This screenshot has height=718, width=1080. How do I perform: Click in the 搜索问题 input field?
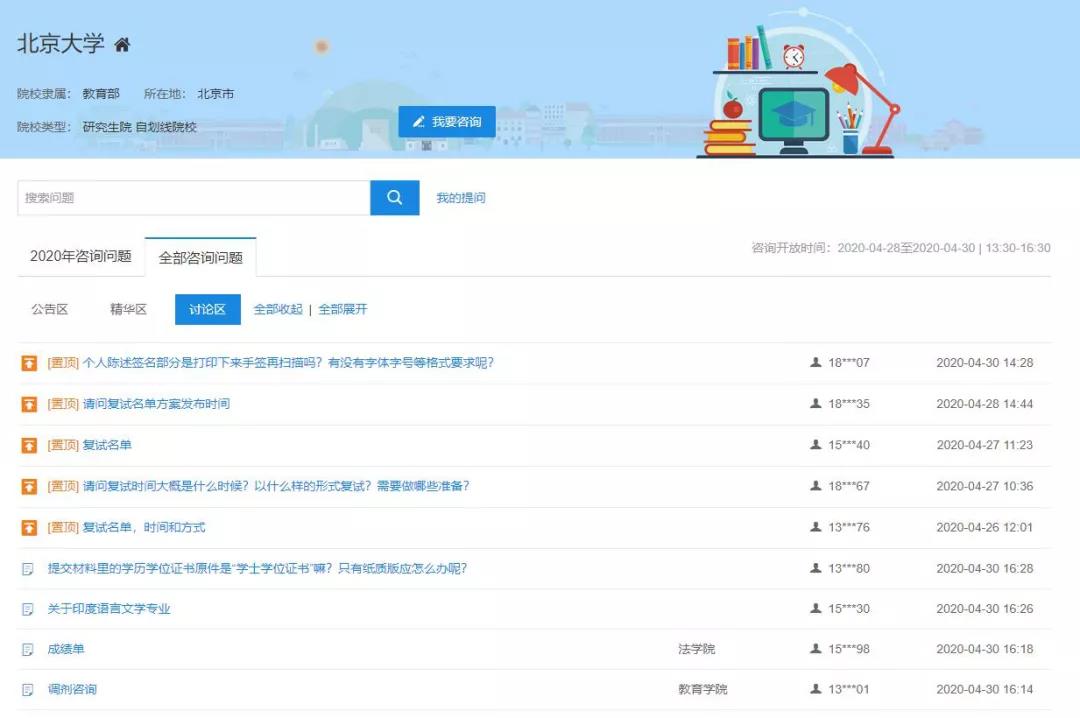(193, 198)
